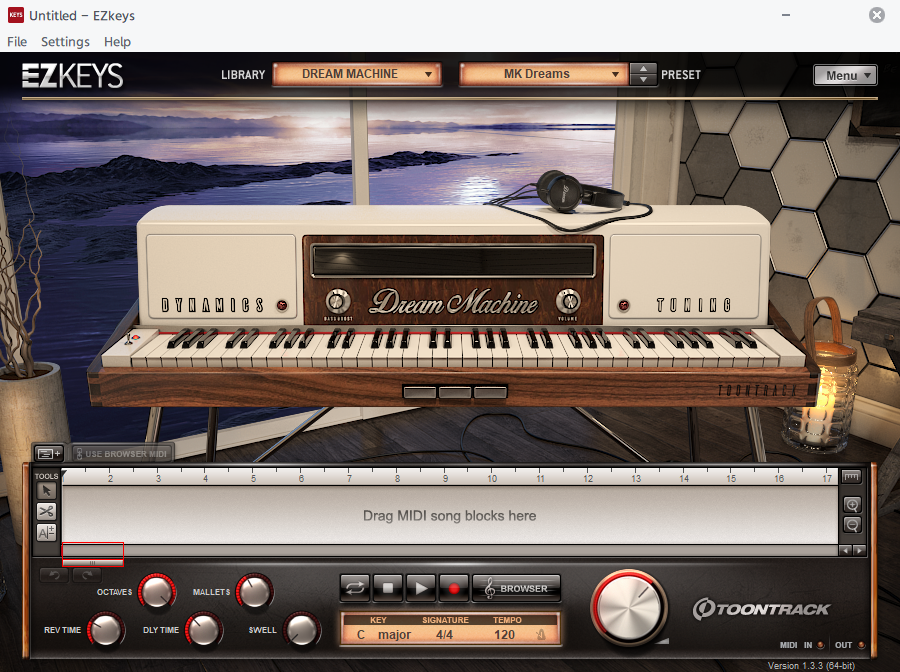900x672 pixels.
Task: Click the Rev Time knob
Action: (x=107, y=630)
